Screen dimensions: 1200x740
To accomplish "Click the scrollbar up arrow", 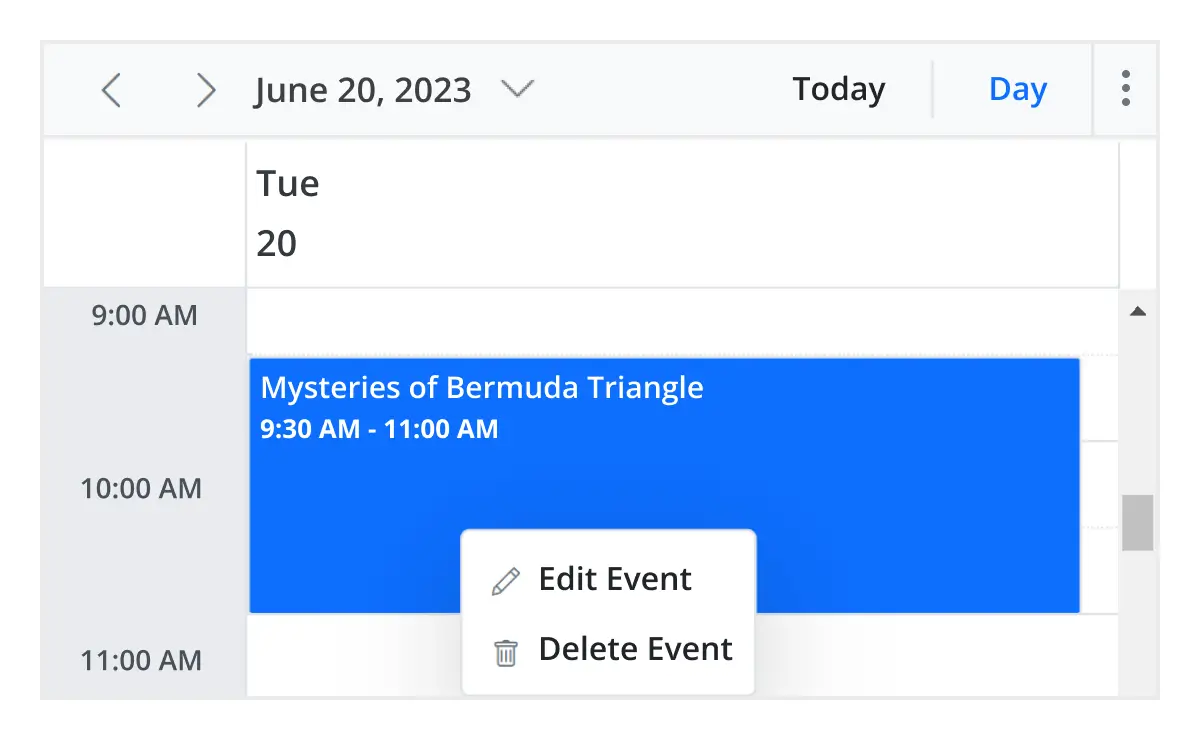I will pyautogui.click(x=1139, y=311).
